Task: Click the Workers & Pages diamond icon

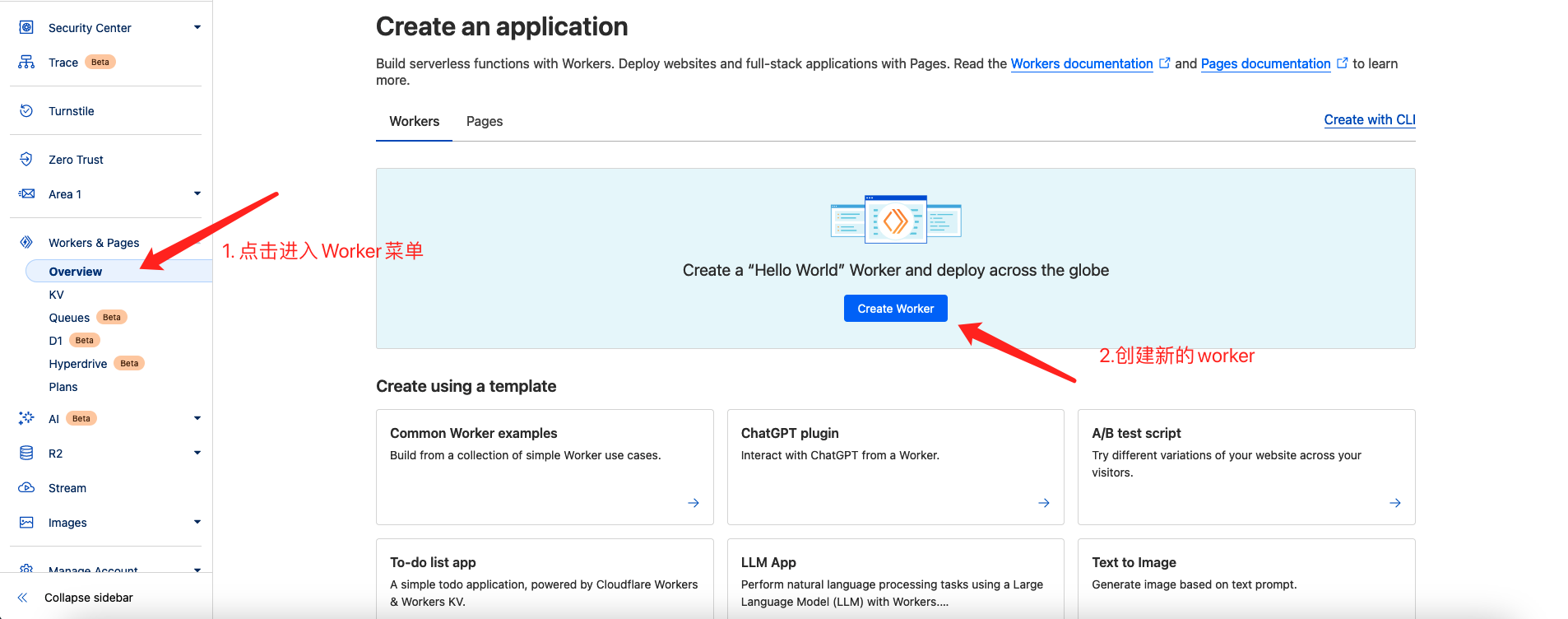Action: click(x=26, y=242)
